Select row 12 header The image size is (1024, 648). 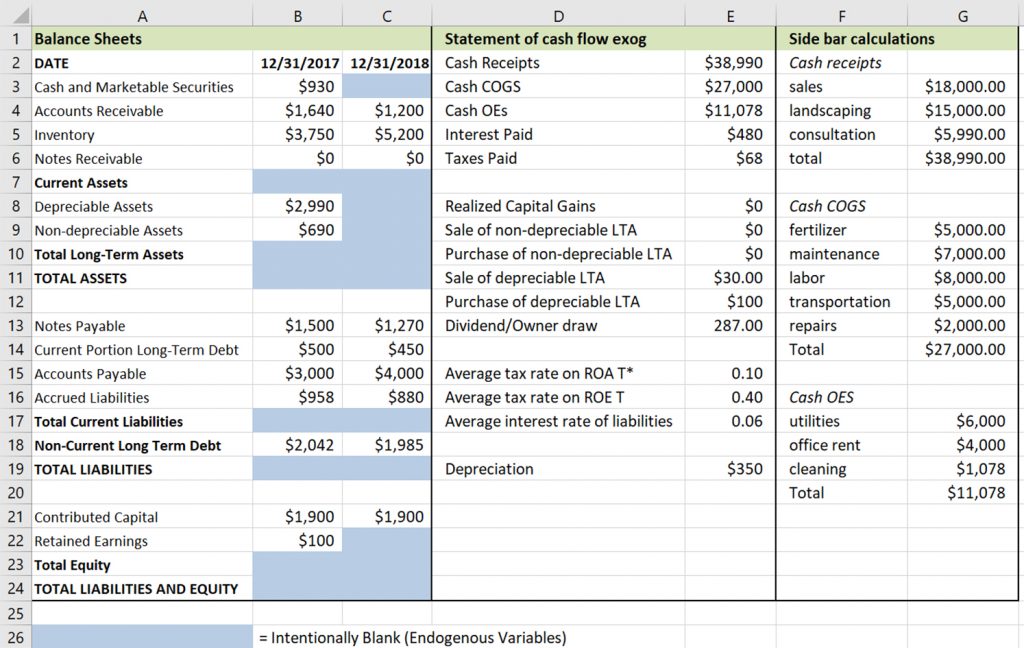[15, 302]
